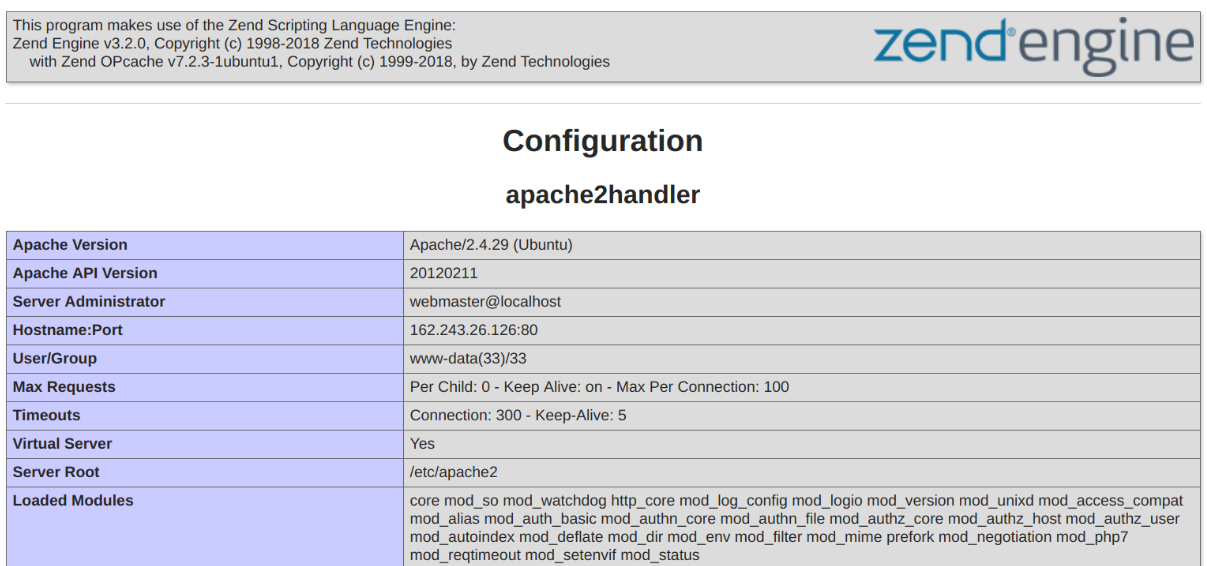Select the 'Connection: 300 - Keep-Alive: 5' value
This screenshot has height=566, width=1207.
click(518, 415)
